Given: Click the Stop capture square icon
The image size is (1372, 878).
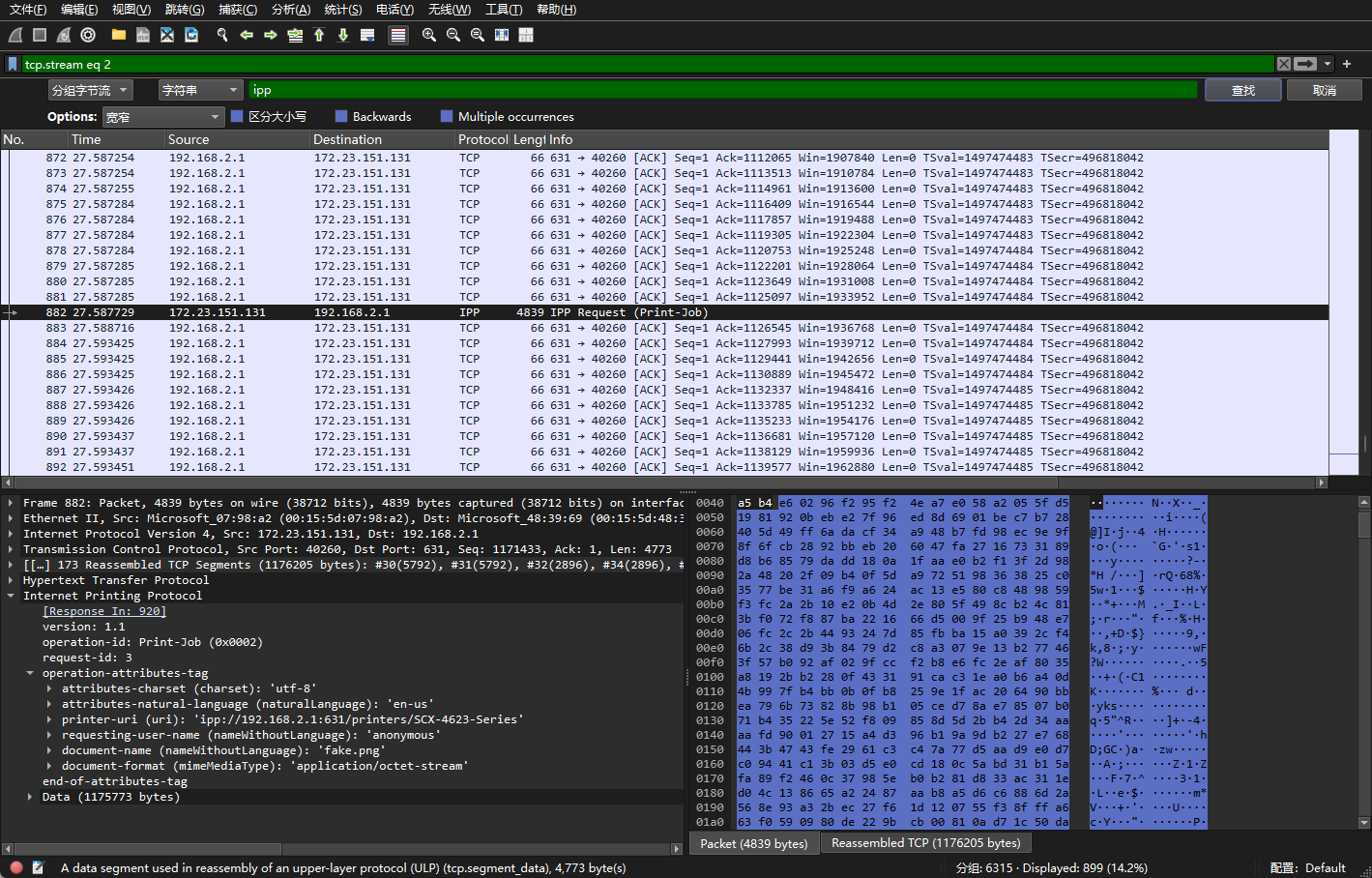Looking at the screenshot, I should 40,35.
